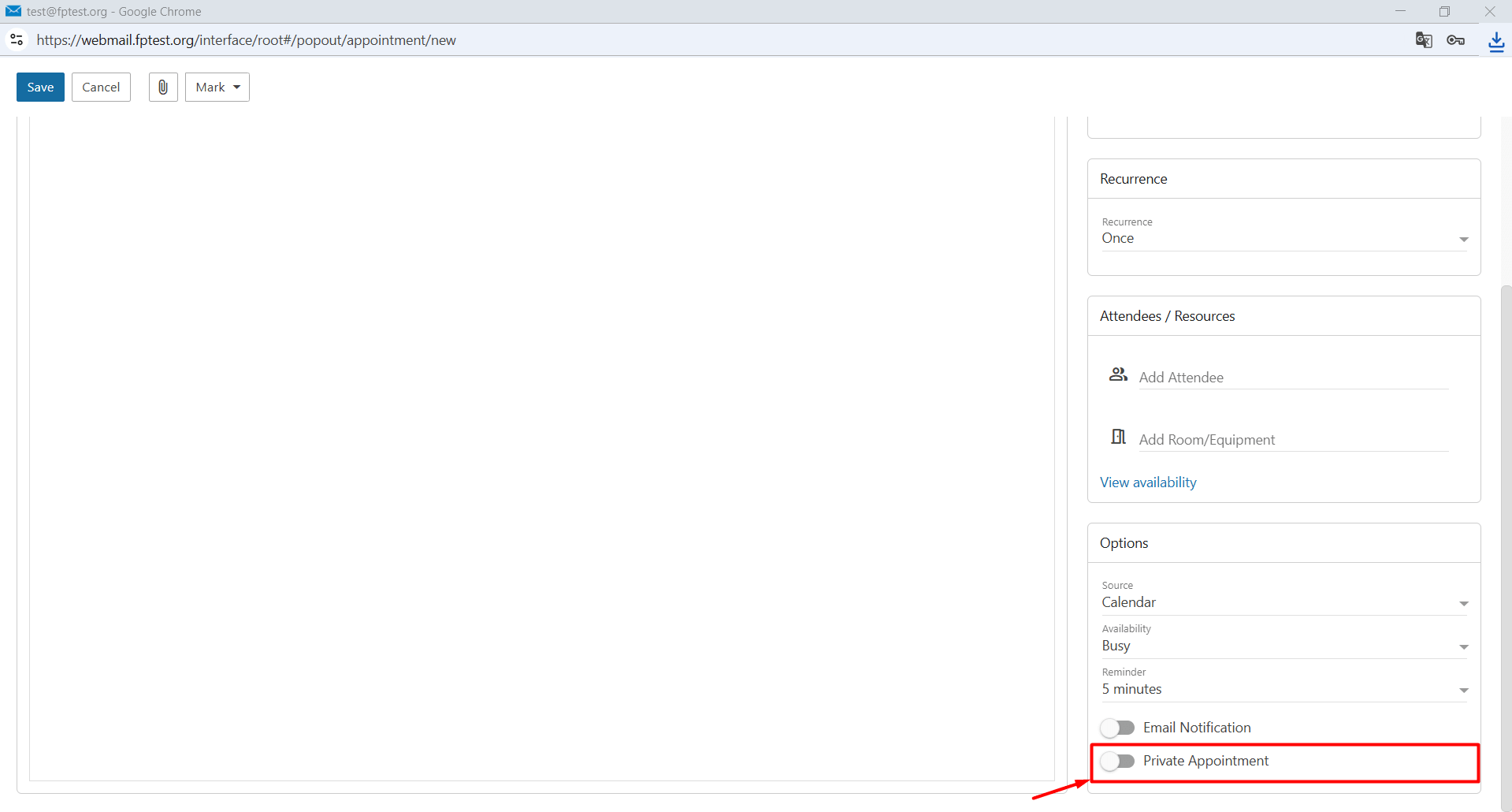Image resolution: width=1512 pixels, height=812 pixels.
Task: Expand the Recurrence Once dropdown
Action: pos(1284,239)
